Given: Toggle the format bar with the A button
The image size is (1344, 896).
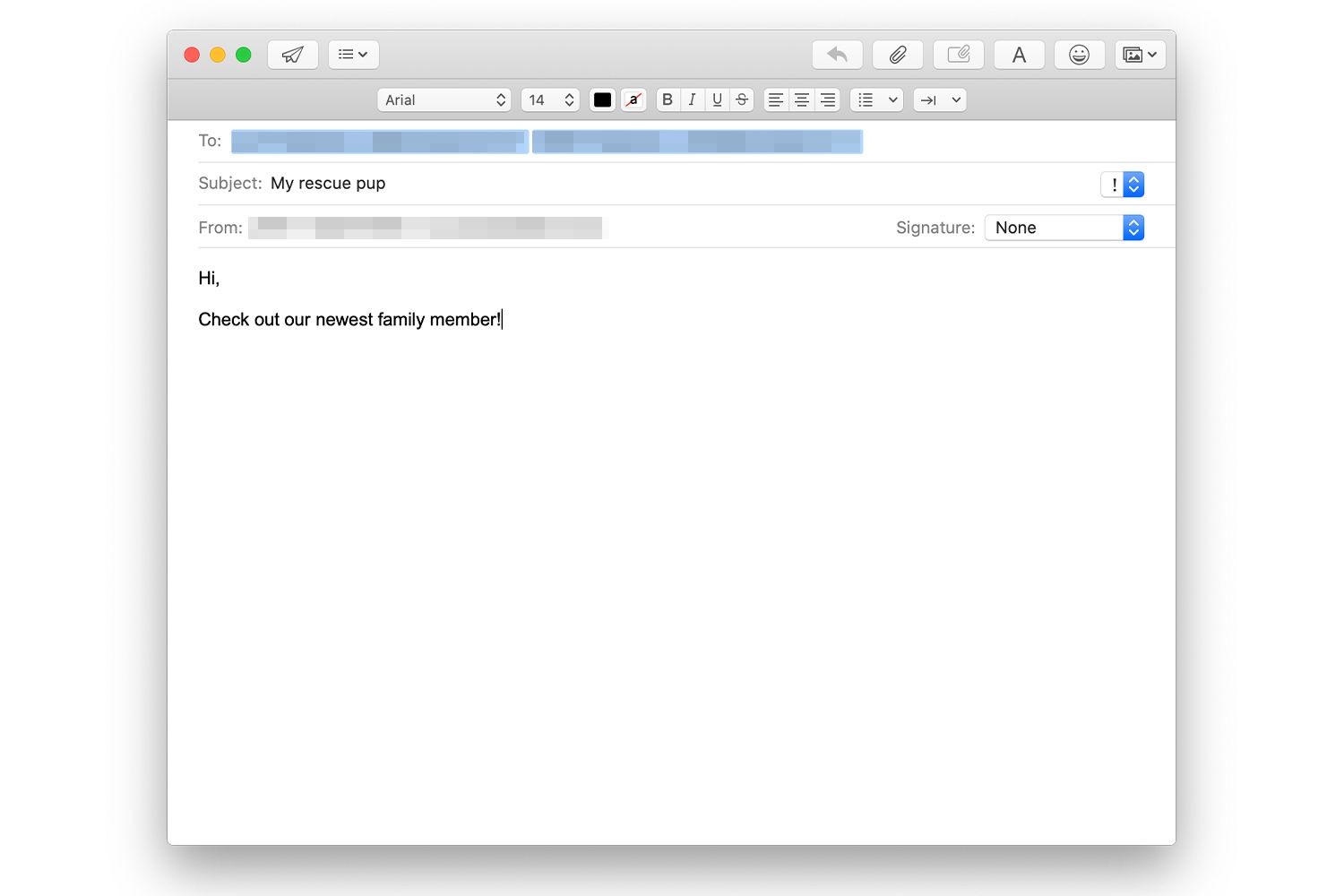Looking at the screenshot, I should [1019, 55].
